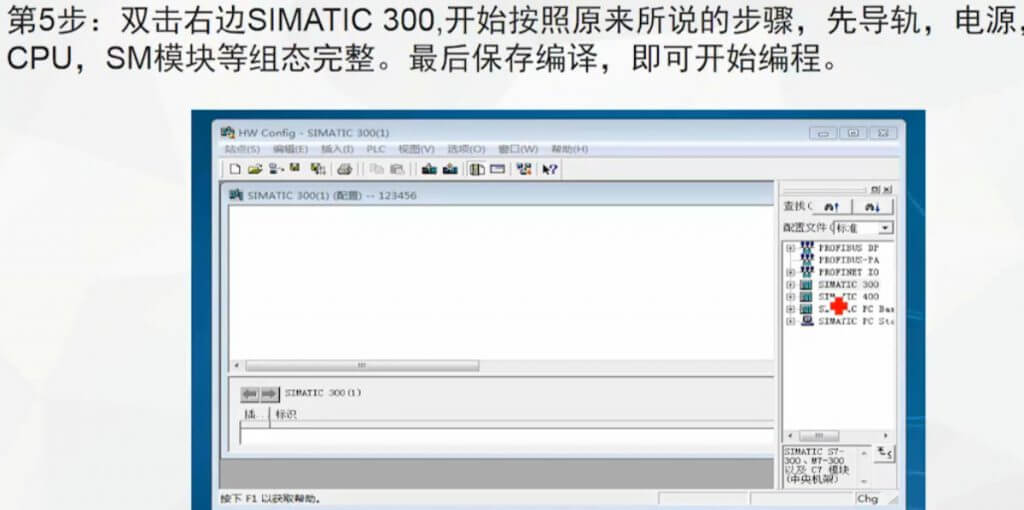The width and height of the screenshot is (1024, 510).
Task: Click the Open Online station icon
Action: click(276, 170)
